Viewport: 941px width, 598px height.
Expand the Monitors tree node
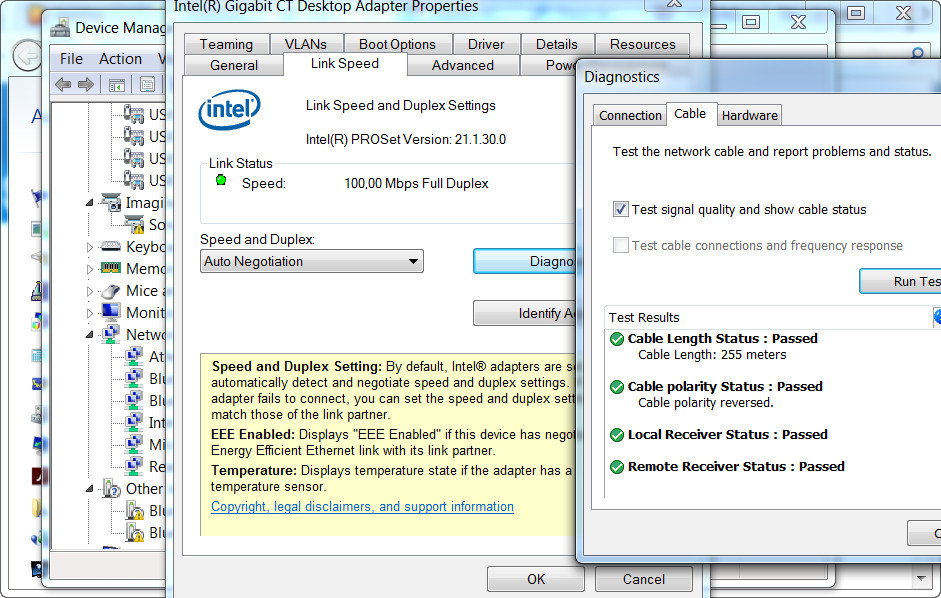[x=89, y=313]
